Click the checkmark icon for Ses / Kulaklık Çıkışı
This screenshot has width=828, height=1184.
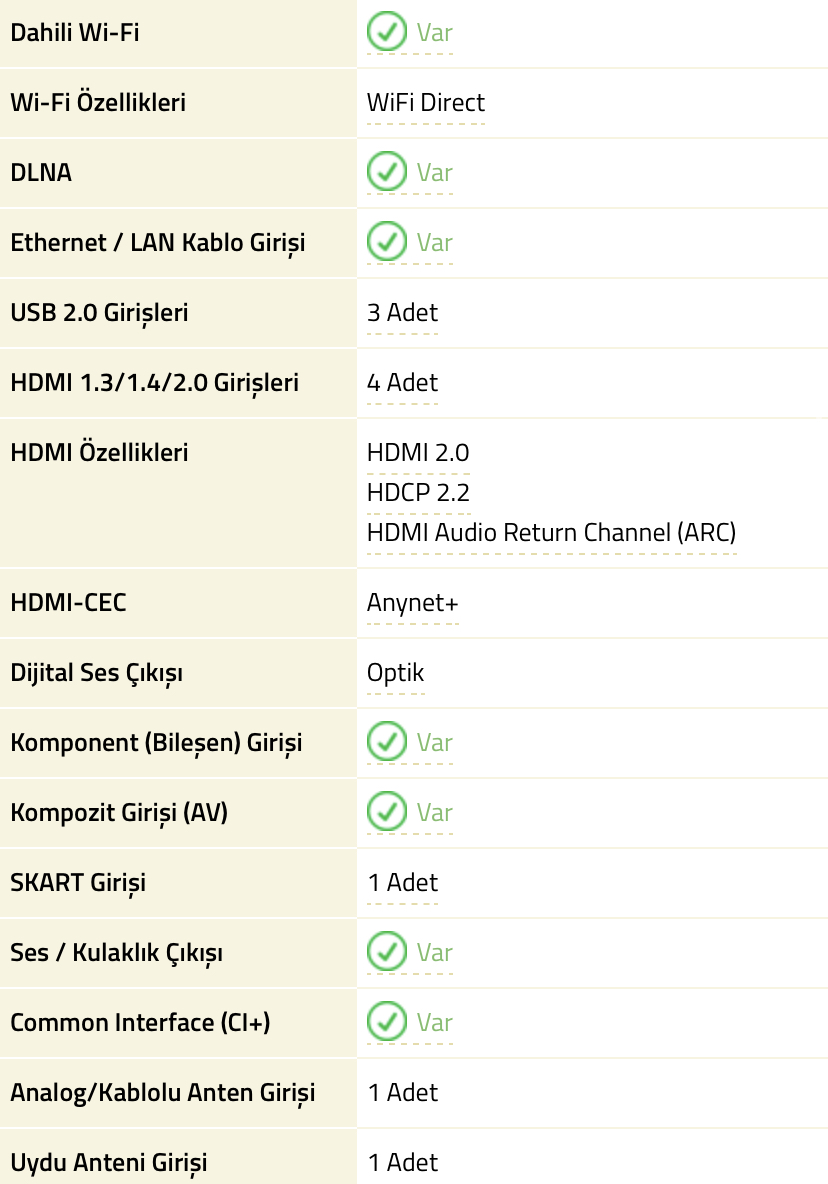386,951
